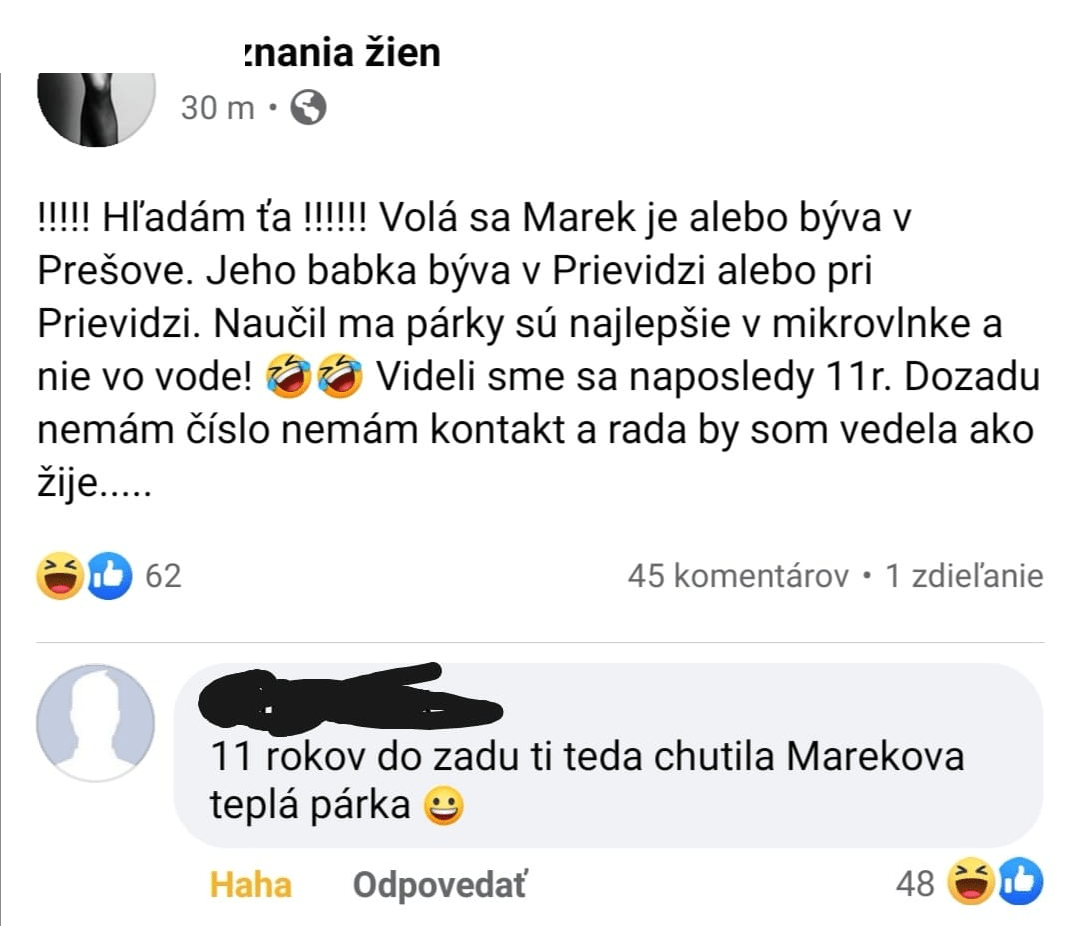1080x926 pixels.
Task: Toggle the "Haha" reaction on the comment
Action: (251, 885)
